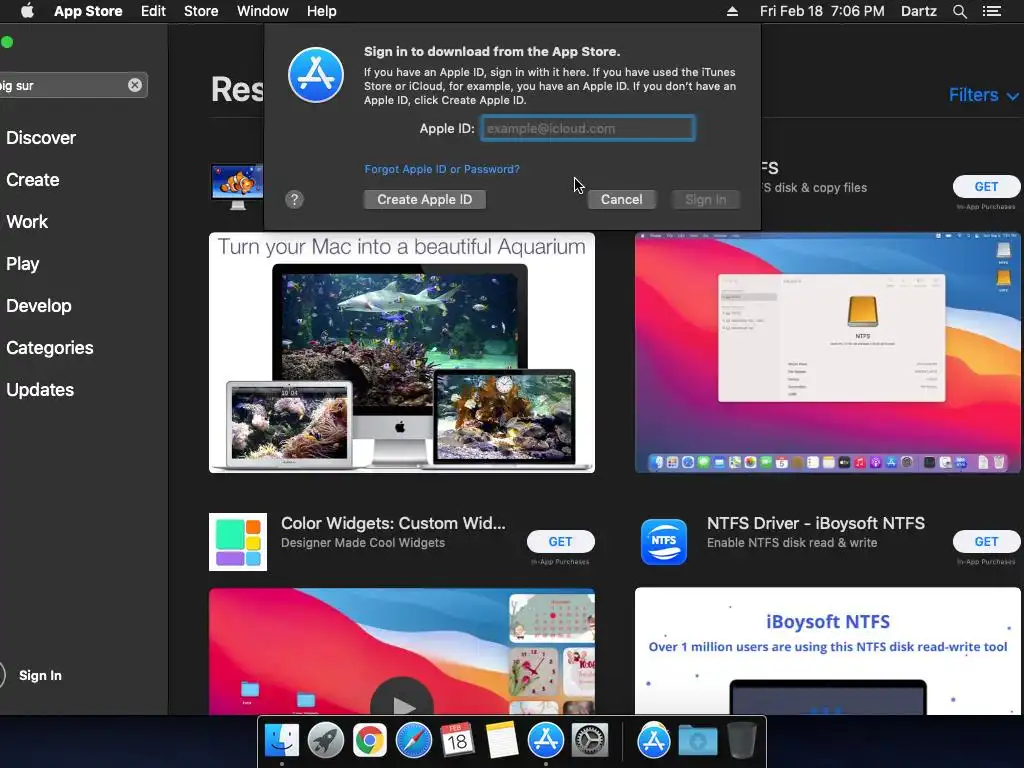The image size is (1024, 768).
Task: Open System Preferences from the Dock
Action: point(590,741)
